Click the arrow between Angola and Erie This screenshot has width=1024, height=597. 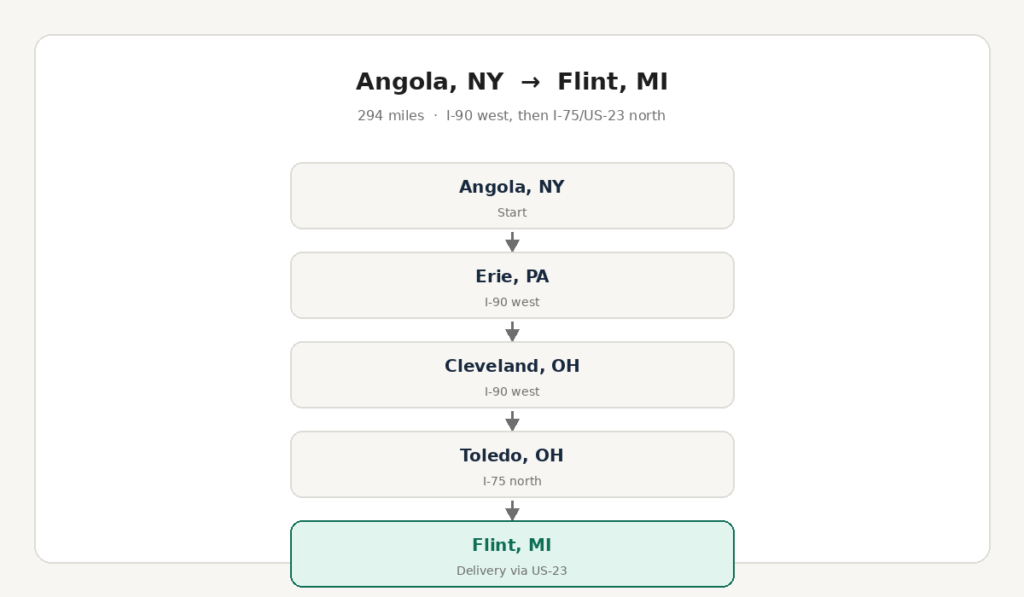tap(512, 241)
